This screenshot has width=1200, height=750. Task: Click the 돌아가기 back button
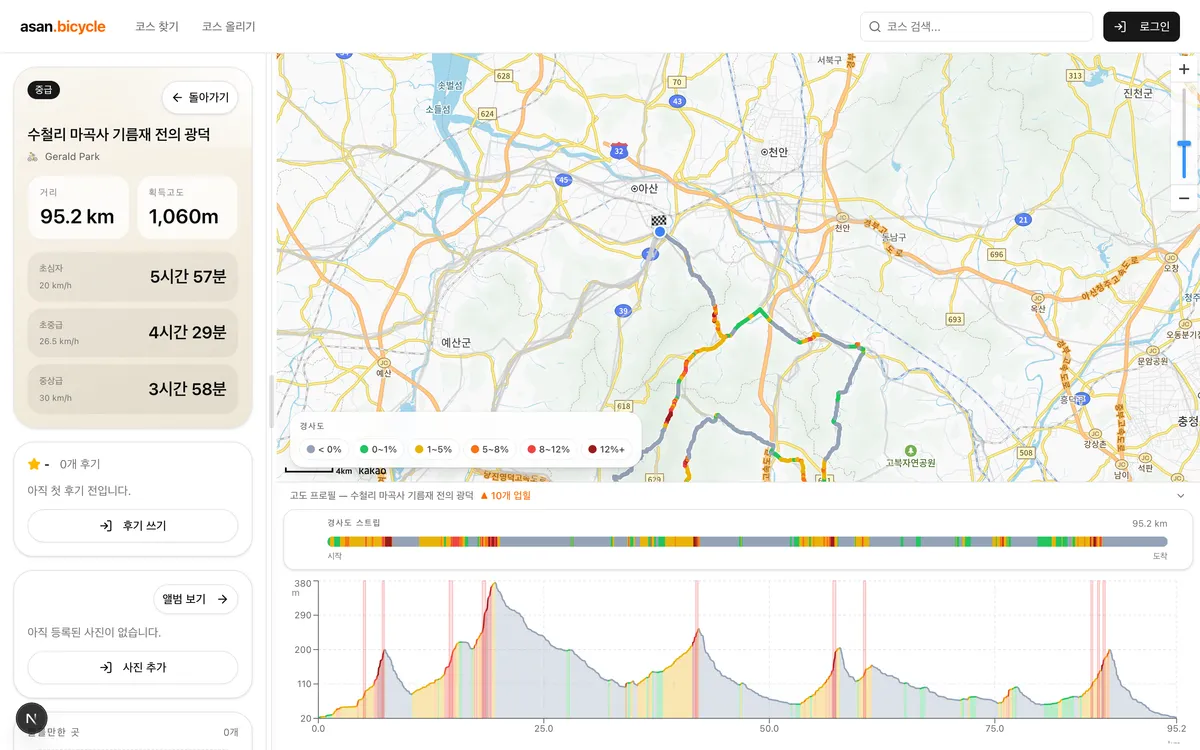coord(200,98)
